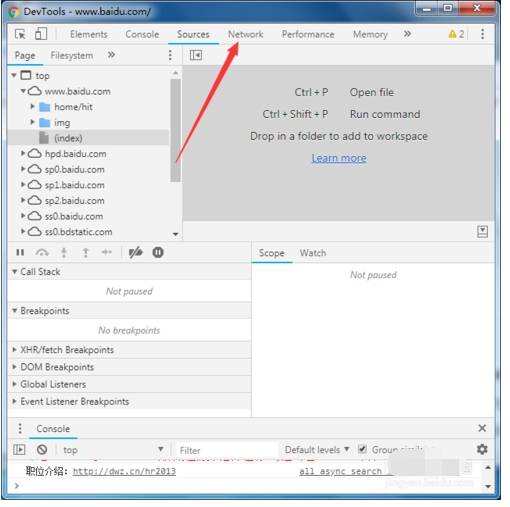Click the drawer toggle icon below the editor
510x507 pixels.
pos(482,231)
